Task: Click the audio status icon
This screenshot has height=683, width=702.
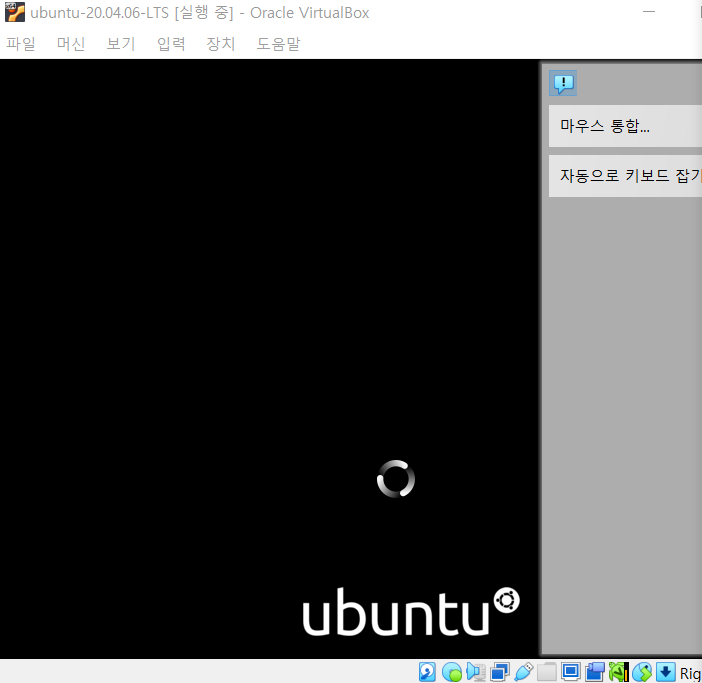Action: (x=475, y=672)
